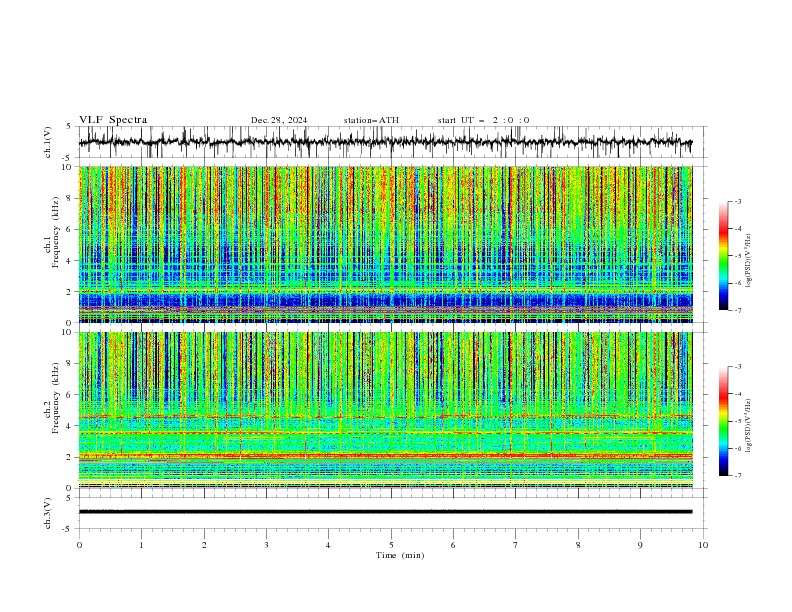This screenshot has width=792, height=612.
Task: Click the "station=ATH" header label
Action: click(371, 120)
